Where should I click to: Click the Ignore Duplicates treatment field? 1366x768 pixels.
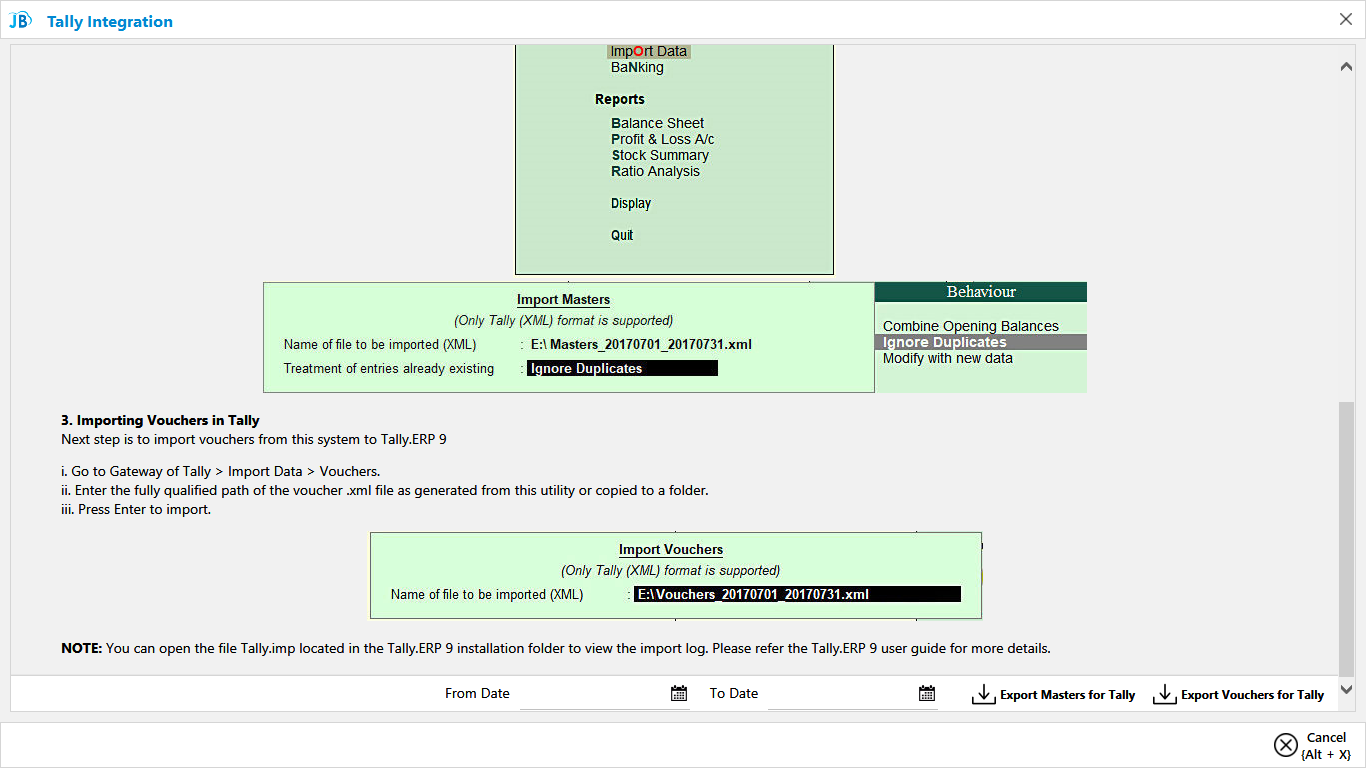point(622,368)
